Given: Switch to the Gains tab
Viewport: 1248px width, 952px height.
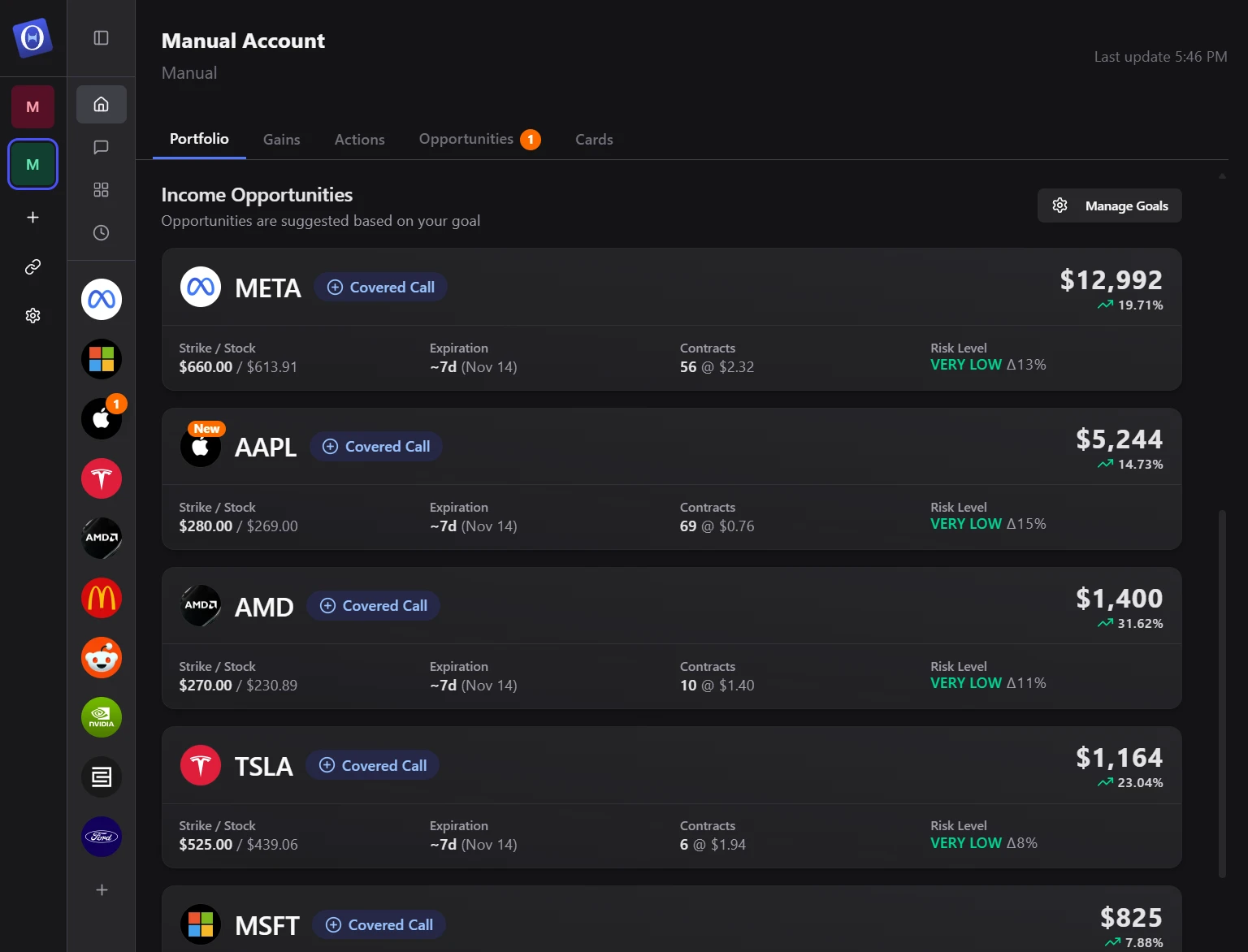Looking at the screenshot, I should pos(281,139).
